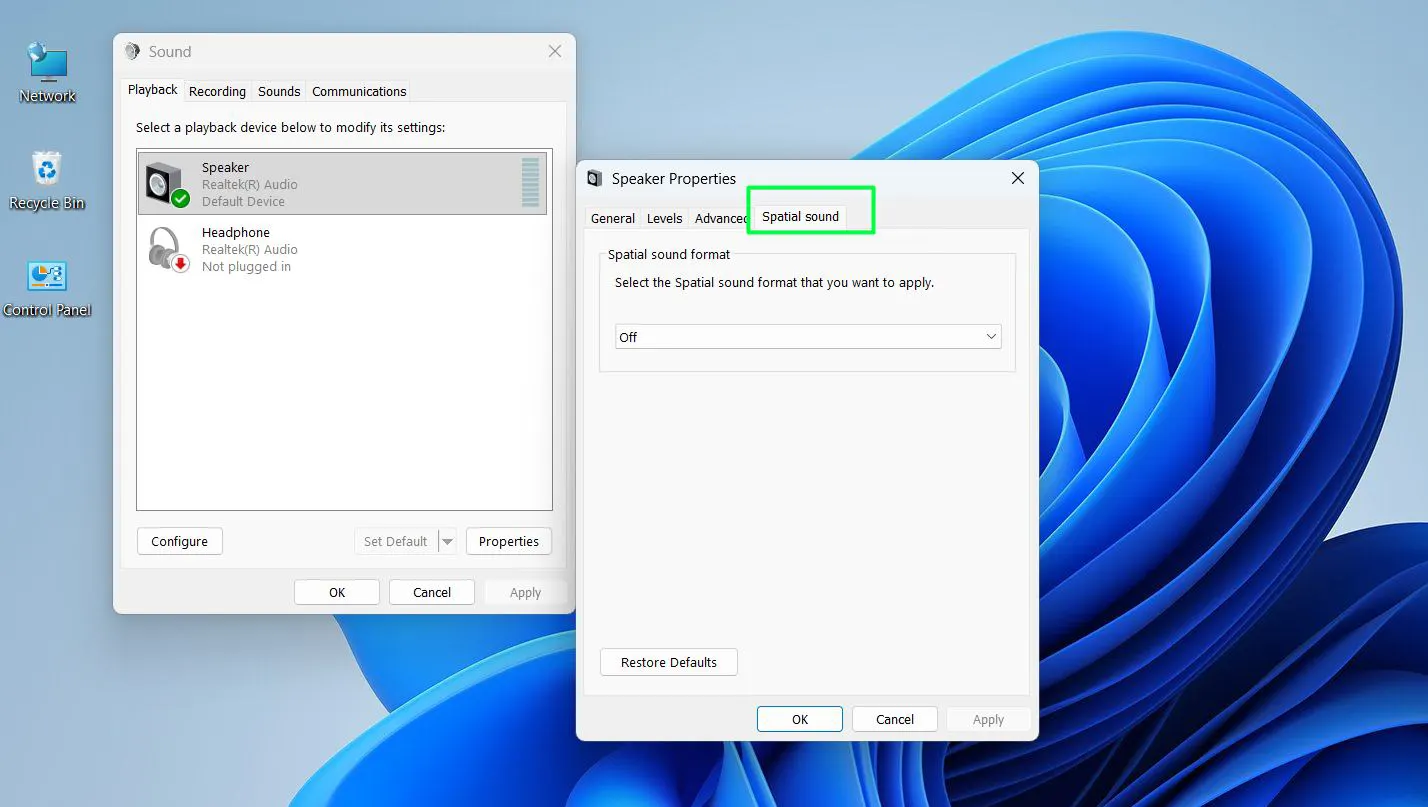Open the Set Default dropdown arrow
Screen dimensions: 1428x807
coord(447,541)
